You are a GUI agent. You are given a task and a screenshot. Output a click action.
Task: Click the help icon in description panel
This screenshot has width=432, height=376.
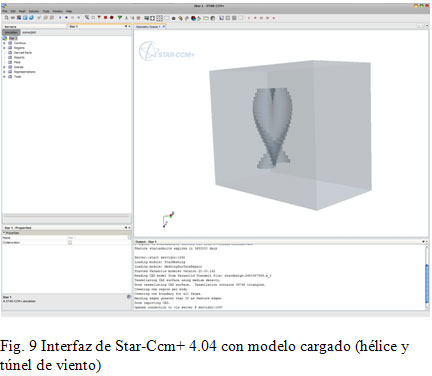[x=129, y=296]
